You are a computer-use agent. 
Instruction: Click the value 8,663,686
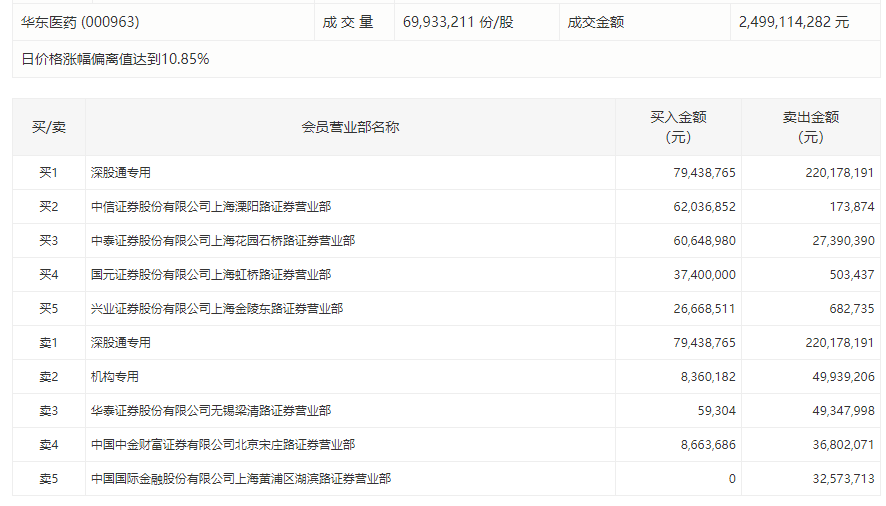click(708, 444)
